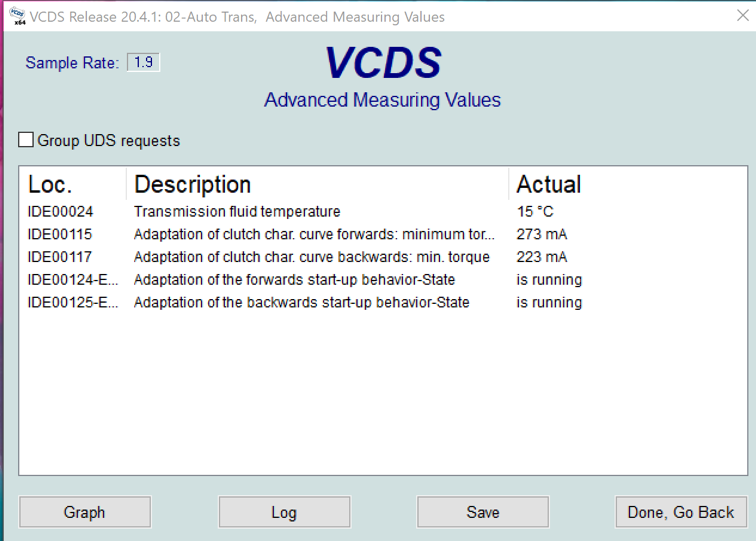Image resolution: width=756 pixels, height=541 pixels.
Task: Close the Advanced Measuring Values window
Action: click(743, 16)
